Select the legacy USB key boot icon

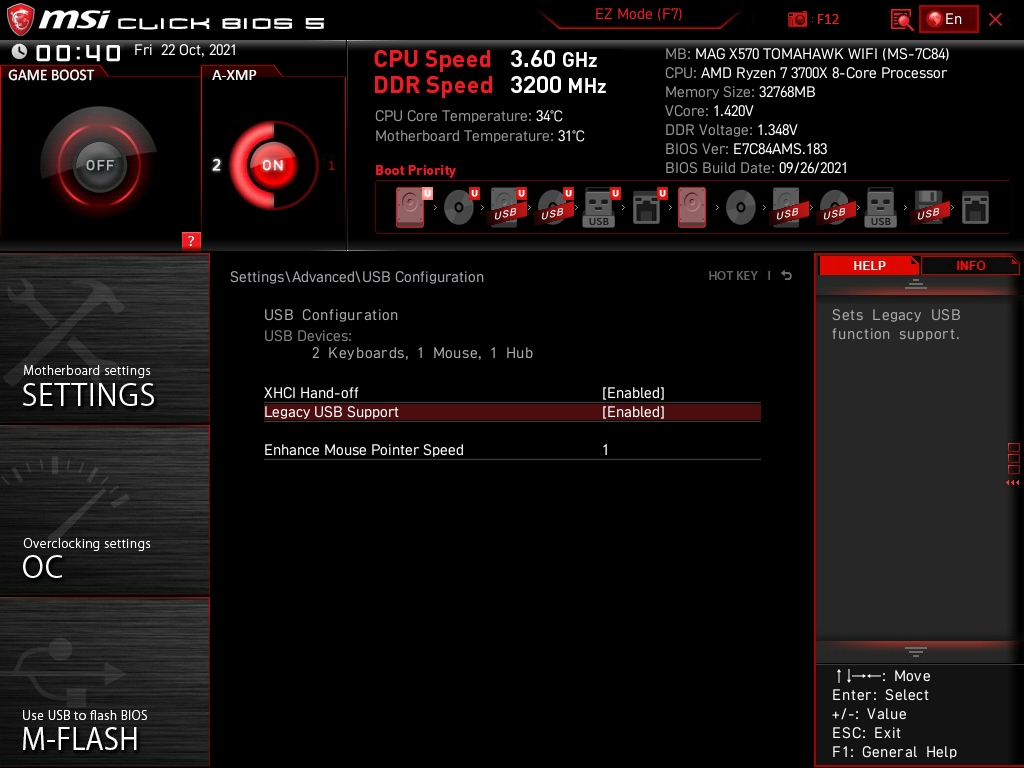tap(880, 207)
